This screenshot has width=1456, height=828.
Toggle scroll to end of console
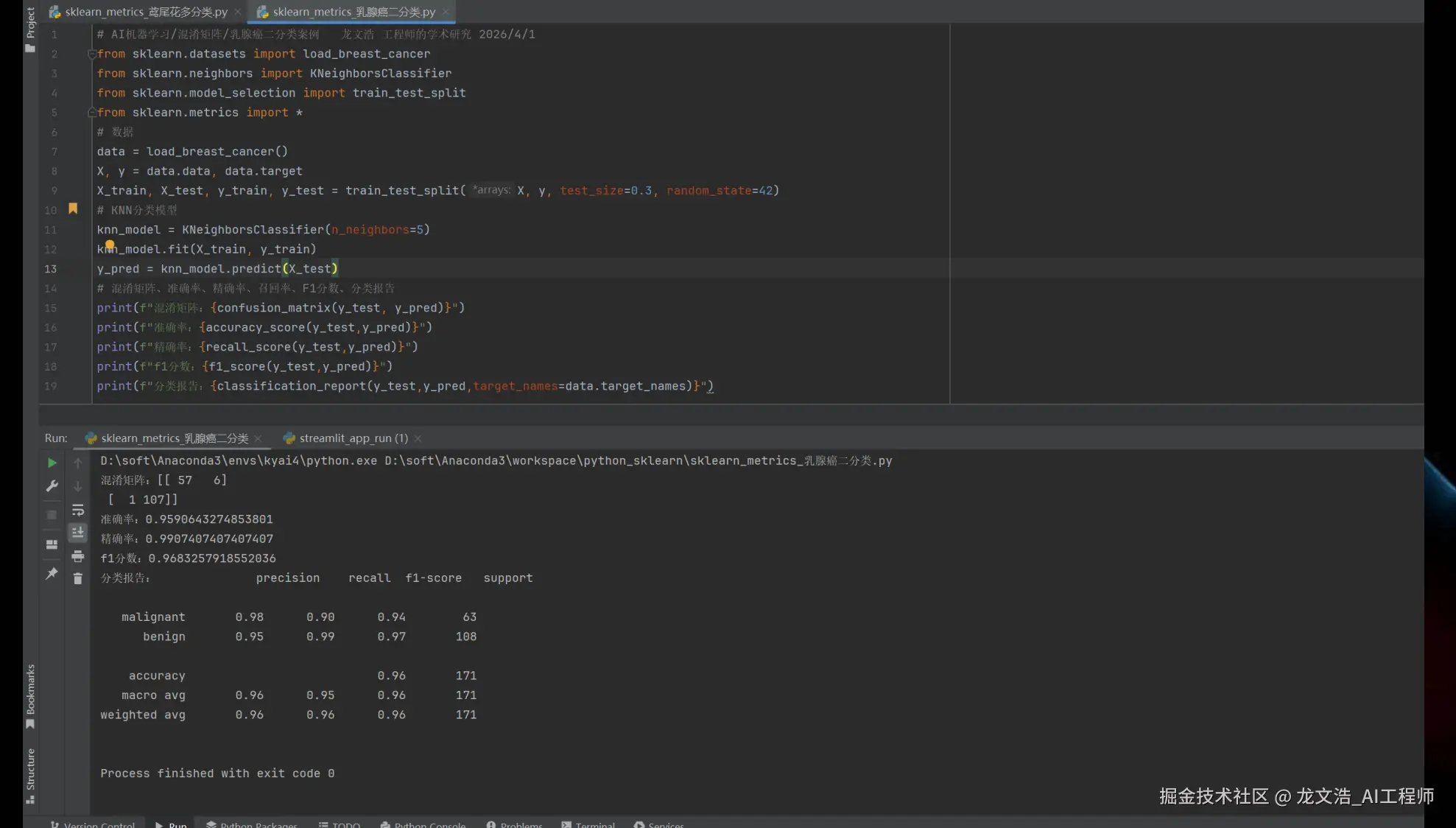click(77, 532)
